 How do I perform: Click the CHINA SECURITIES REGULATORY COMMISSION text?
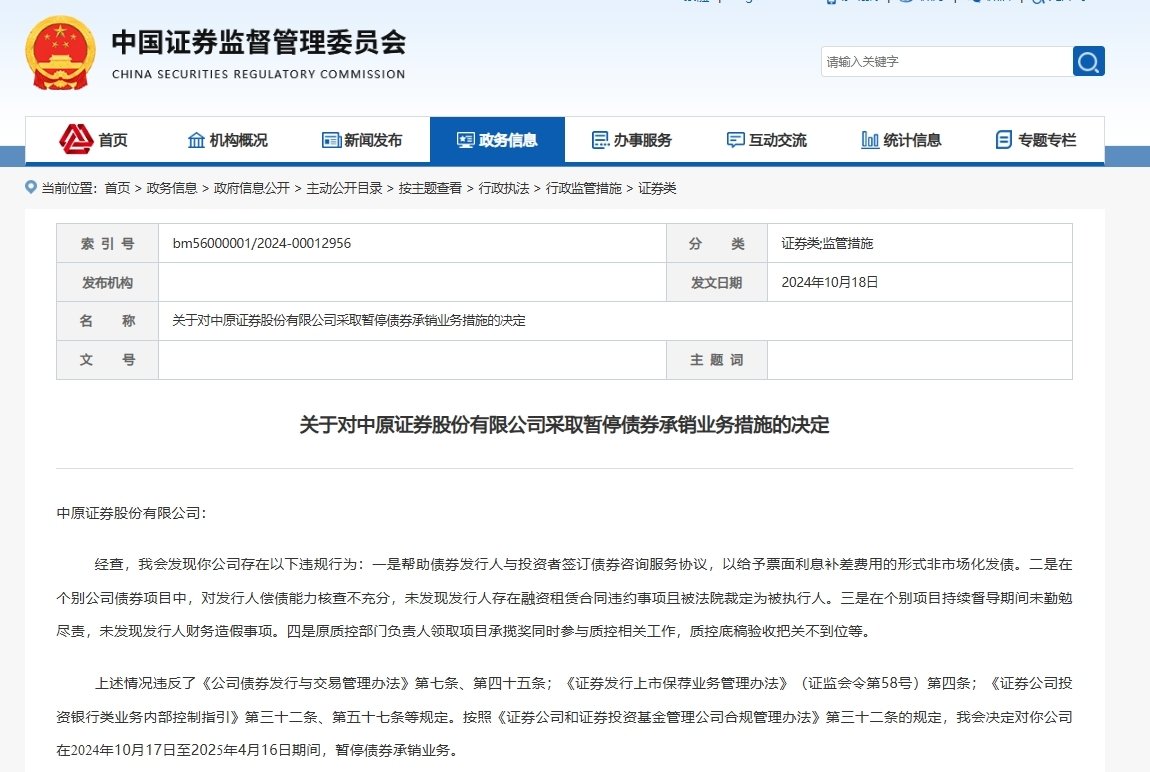point(258,74)
